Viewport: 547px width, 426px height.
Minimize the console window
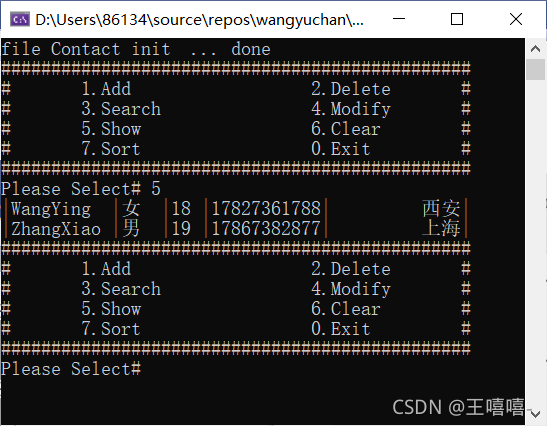click(x=399, y=19)
